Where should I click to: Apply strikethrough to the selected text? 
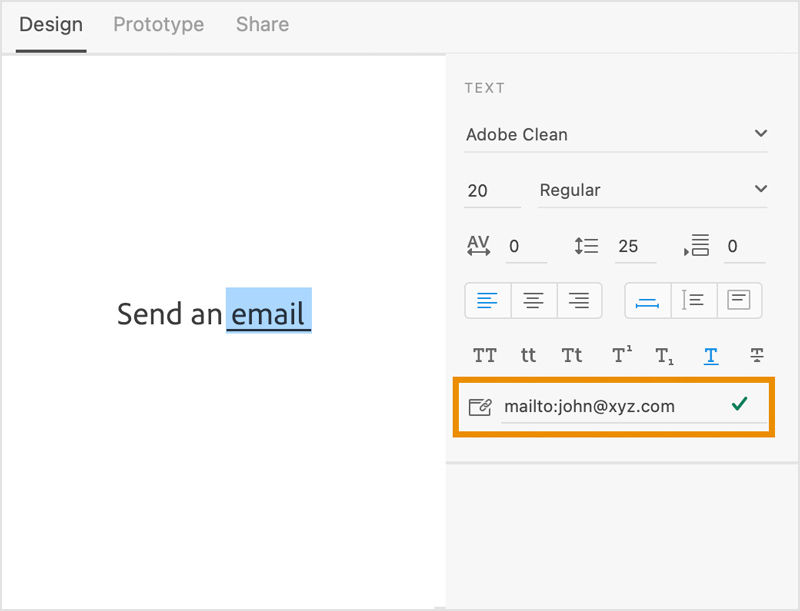755,355
